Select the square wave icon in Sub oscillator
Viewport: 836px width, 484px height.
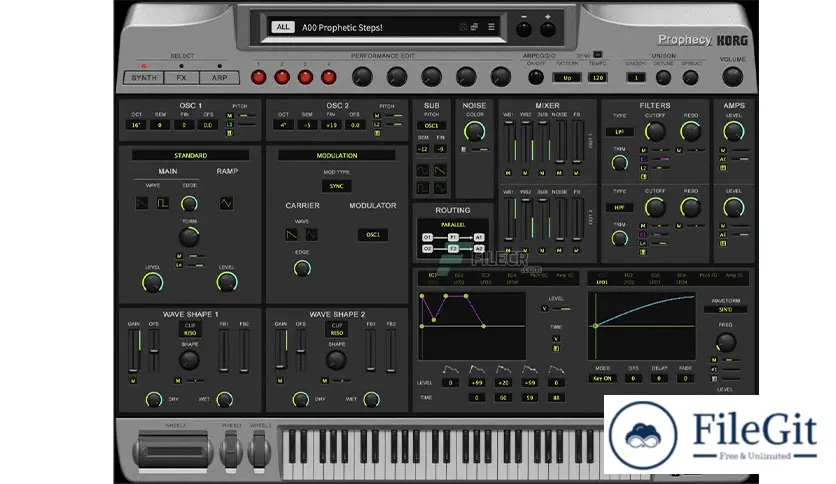pos(423,188)
